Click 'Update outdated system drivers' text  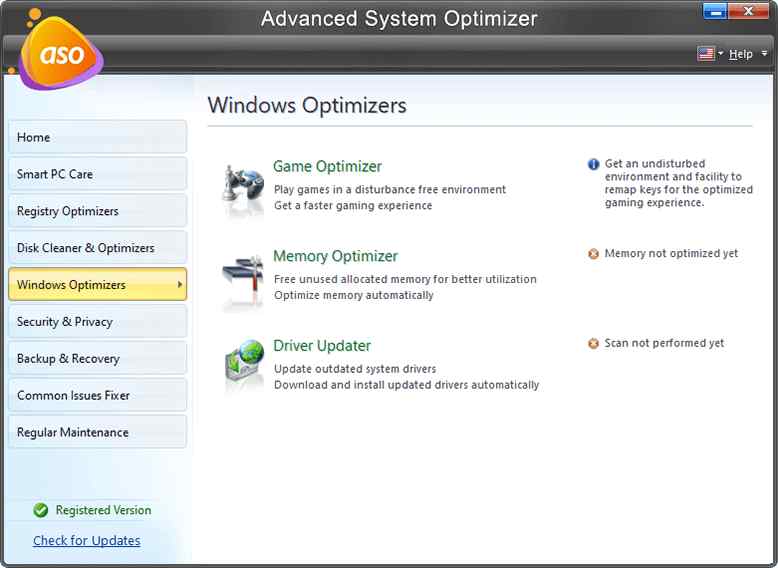tap(355, 369)
